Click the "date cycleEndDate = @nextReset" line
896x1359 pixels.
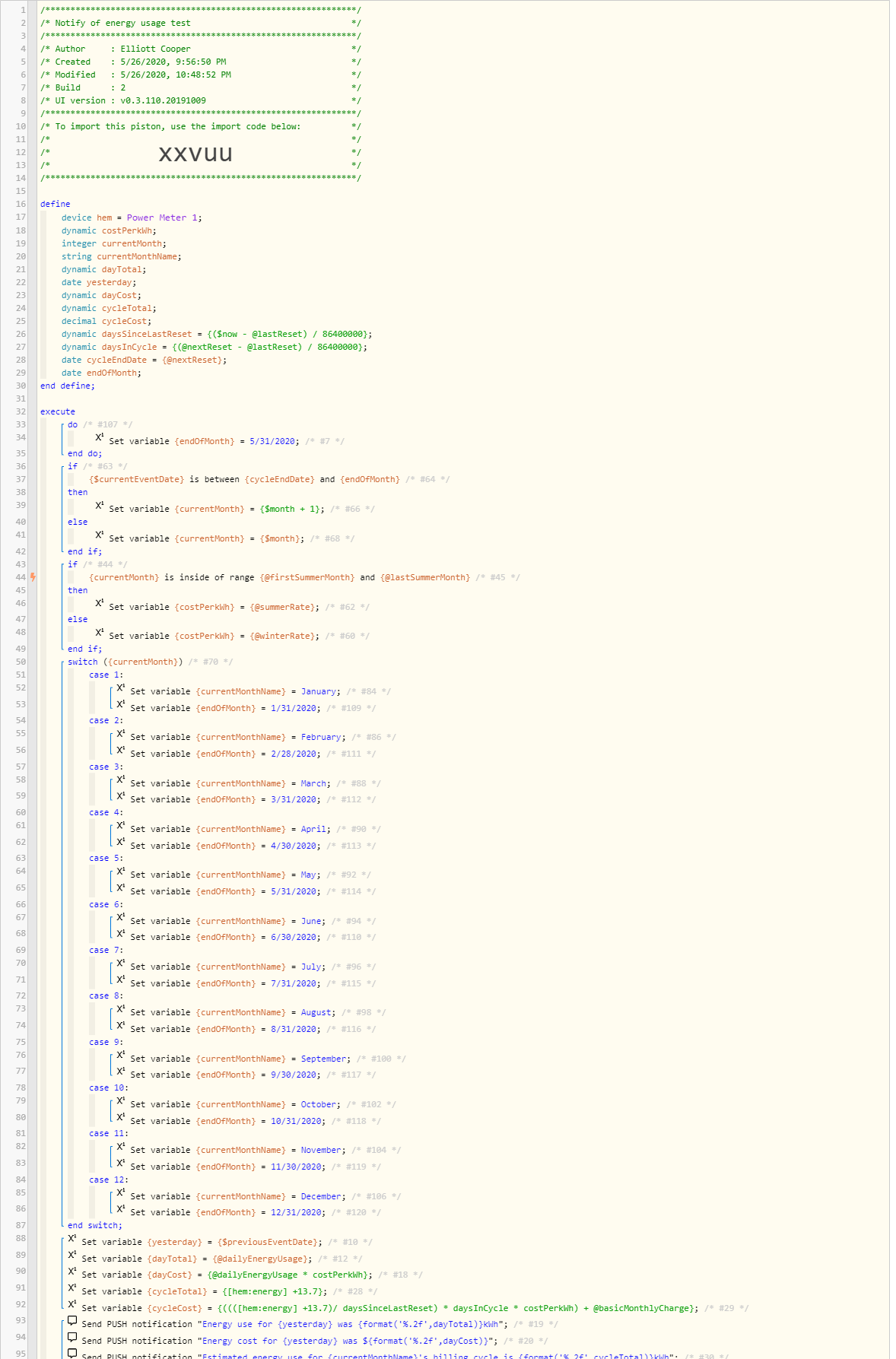(x=144, y=360)
